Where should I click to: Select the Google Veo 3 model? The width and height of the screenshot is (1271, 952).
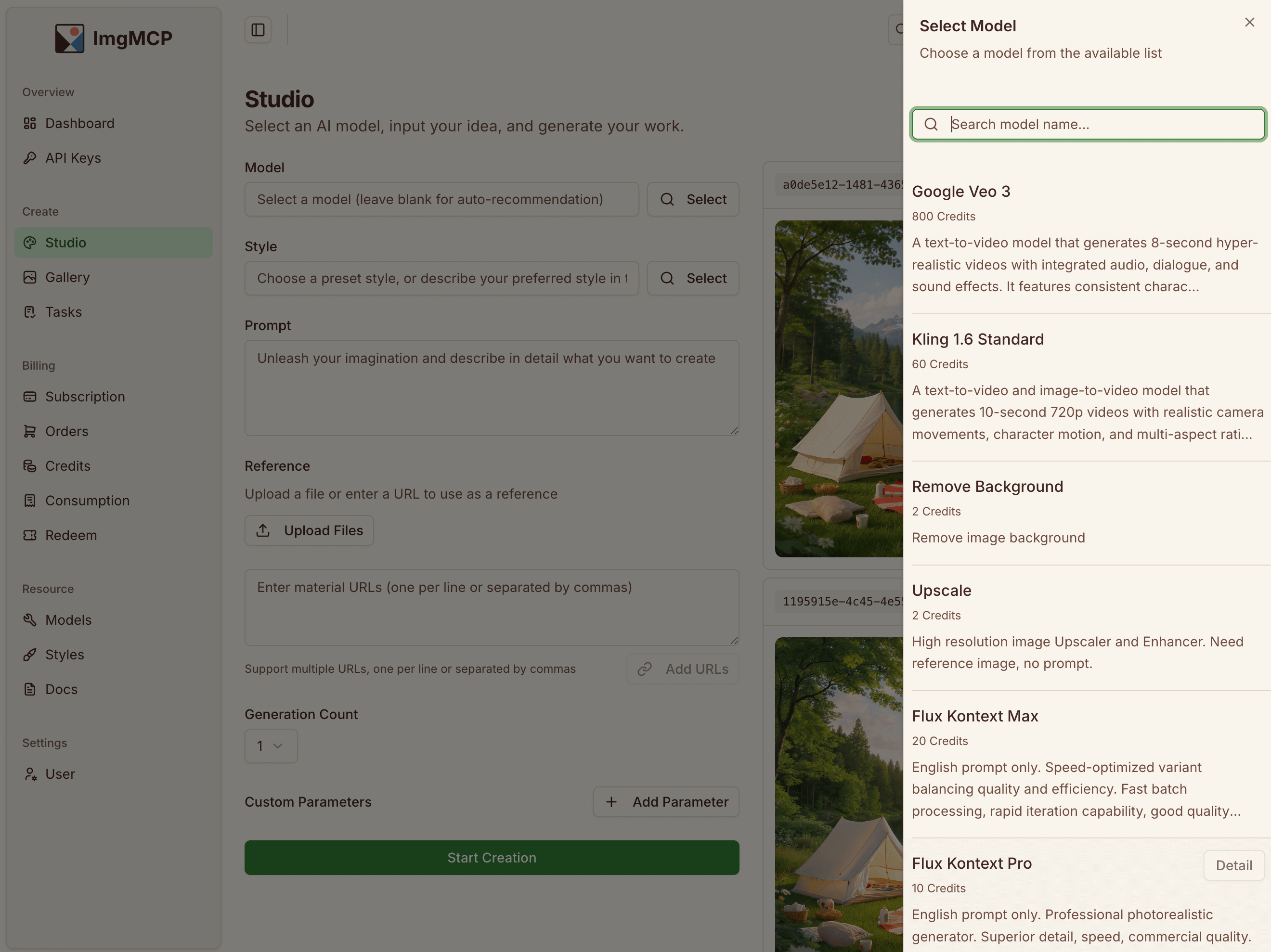pyautogui.click(x=1088, y=240)
